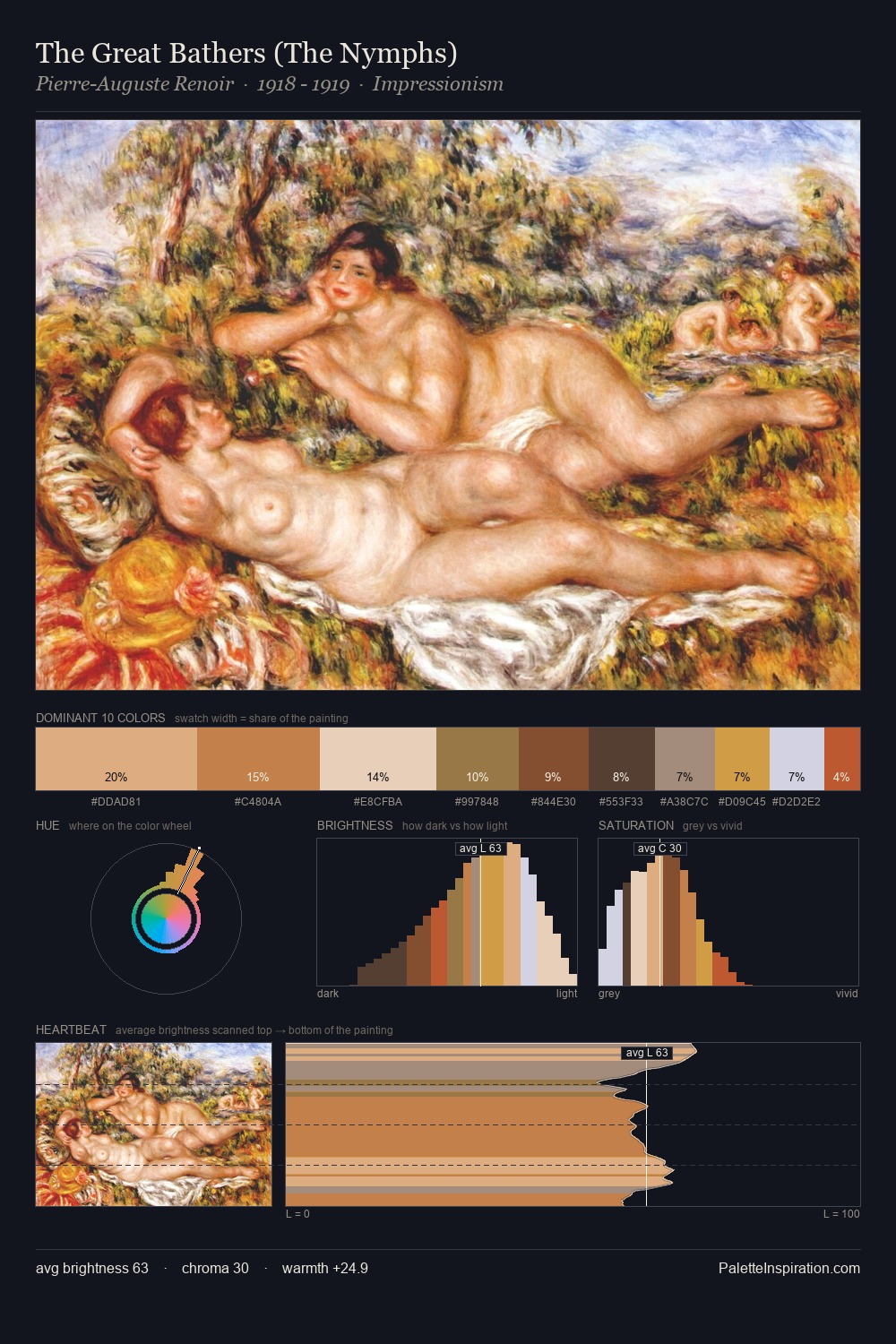This screenshot has width=896, height=1344.
Task: Pick the 9% brown swatch #844E30
Action: click(554, 759)
